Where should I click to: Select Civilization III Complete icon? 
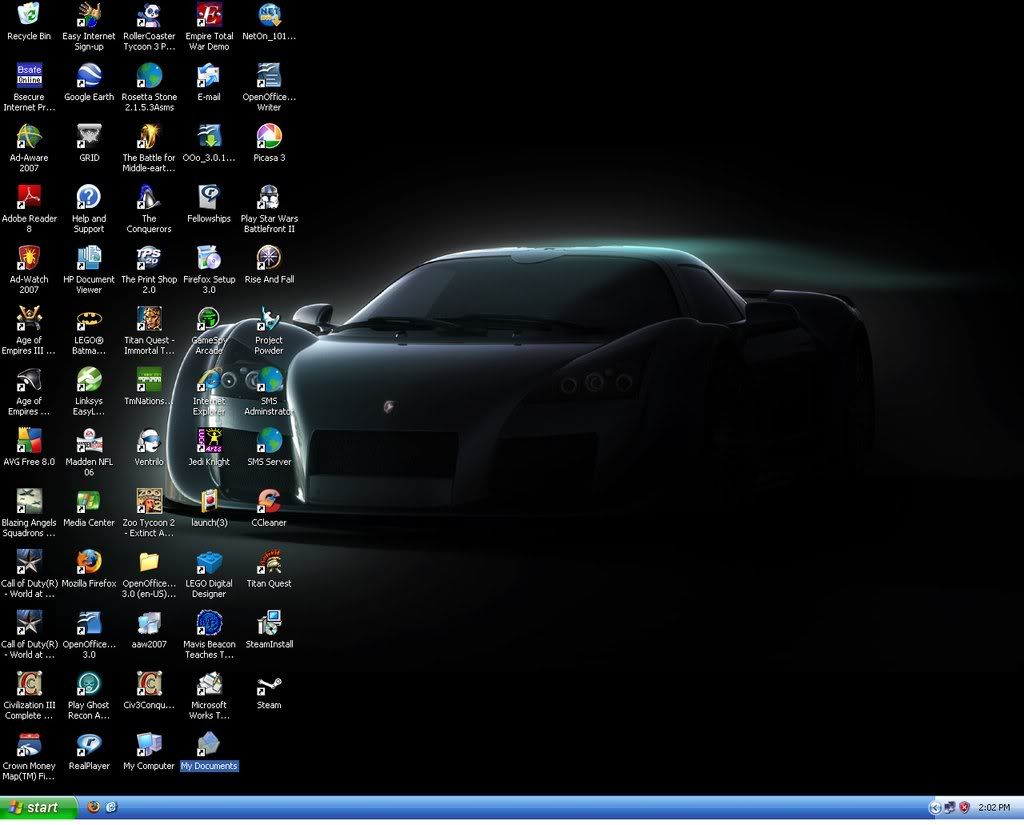coord(29,683)
